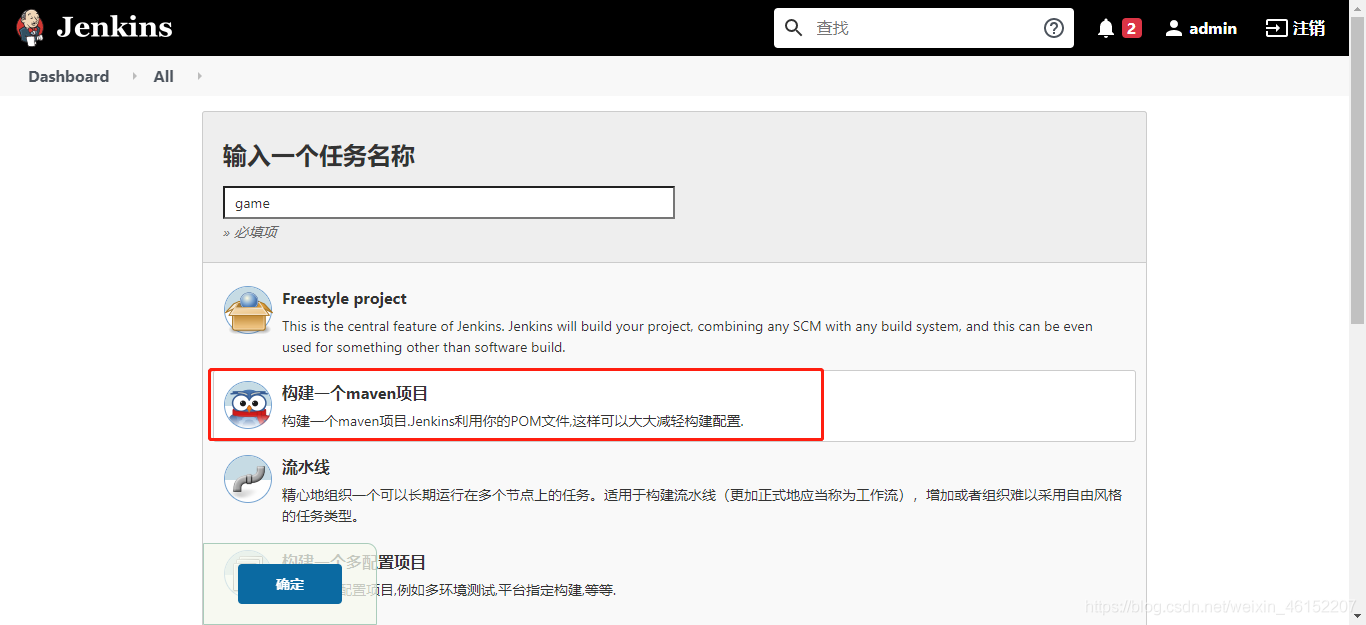This screenshot has width=1366, height=625.
Task: Open the All breadcrumb
Action: (164, 76)
